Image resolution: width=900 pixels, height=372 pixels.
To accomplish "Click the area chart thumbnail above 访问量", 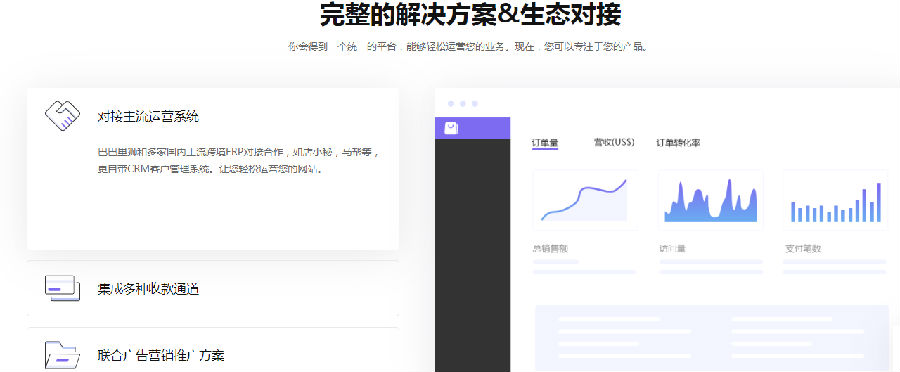I will (x=711, y=200).
